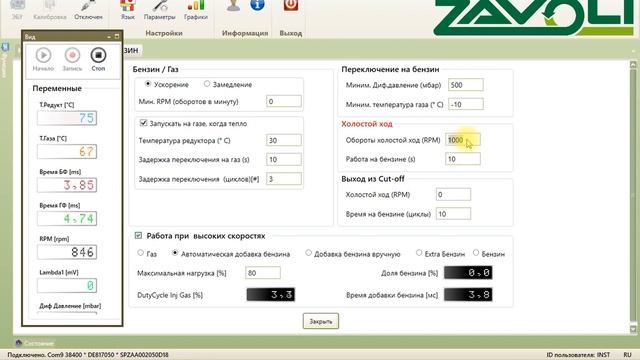Click the Lambda1 value display

(x=67, y=285)
